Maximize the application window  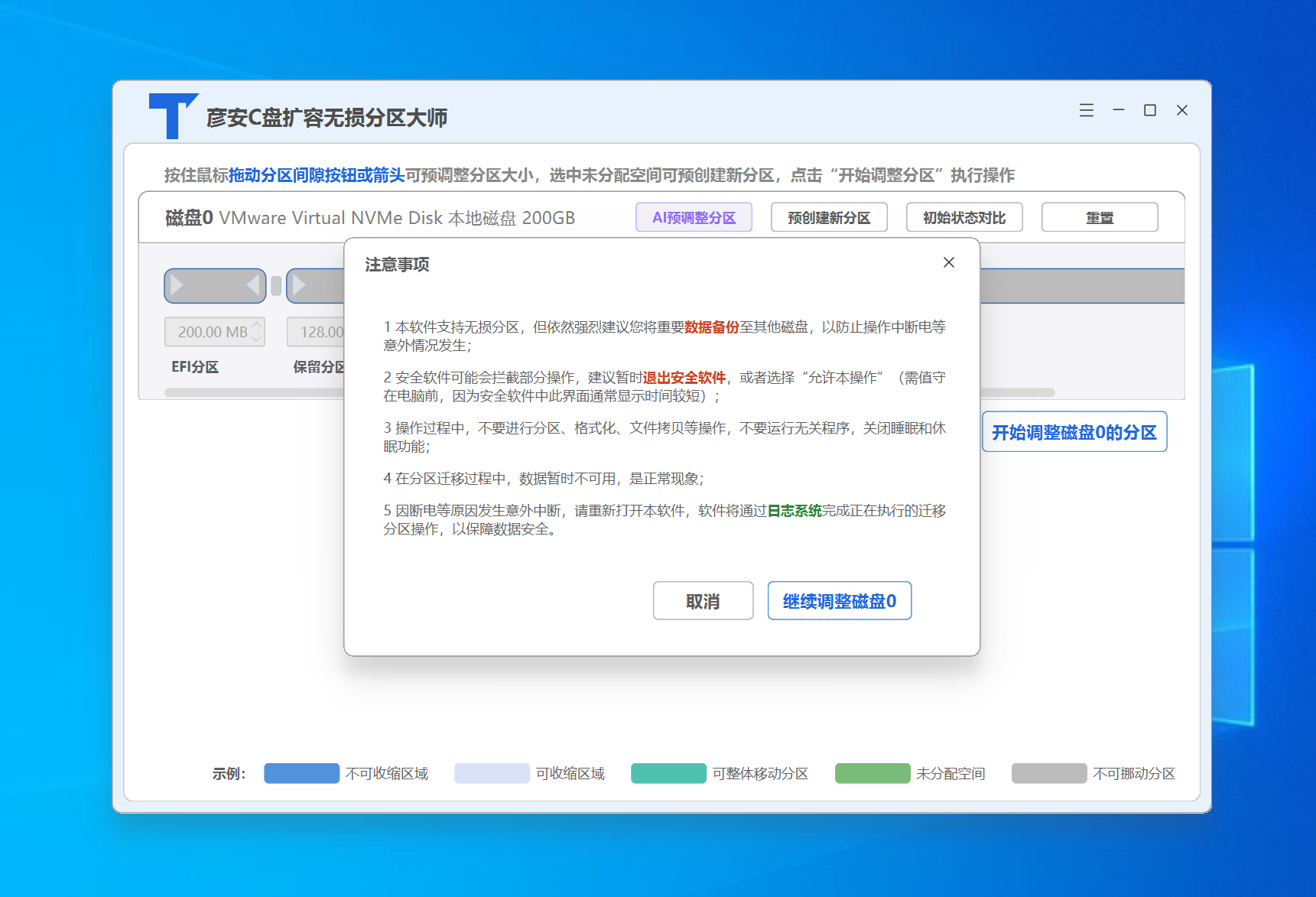pyautogui.click(x=1149, y=111)
